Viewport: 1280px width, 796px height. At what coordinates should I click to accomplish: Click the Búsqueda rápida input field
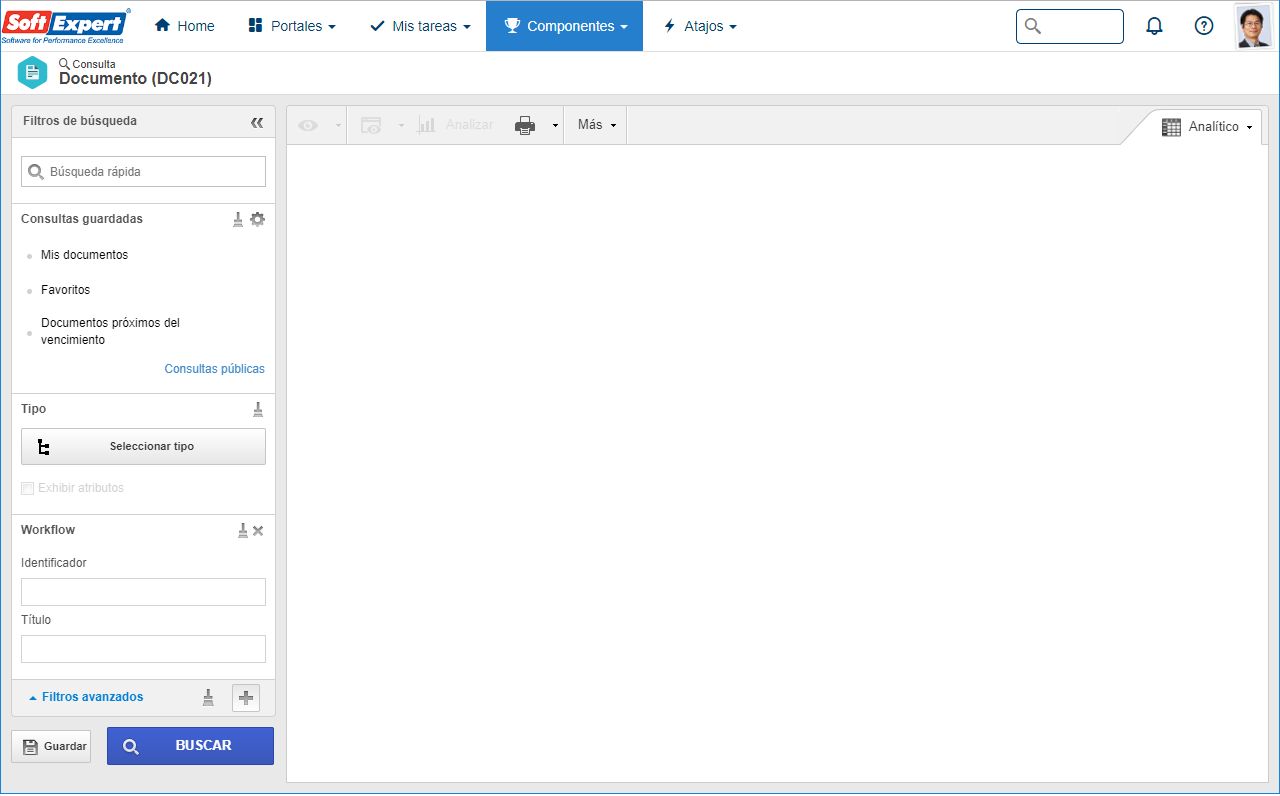coord(144,172)
